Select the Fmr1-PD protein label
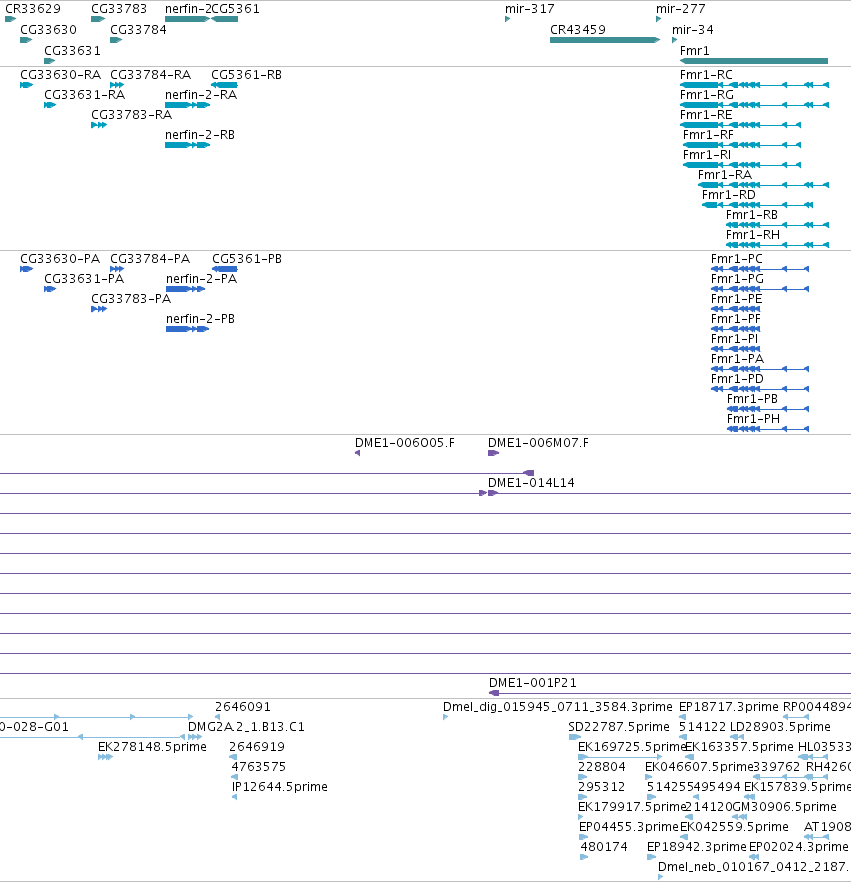This screenshot has height=882, width=851. (737, 379)
